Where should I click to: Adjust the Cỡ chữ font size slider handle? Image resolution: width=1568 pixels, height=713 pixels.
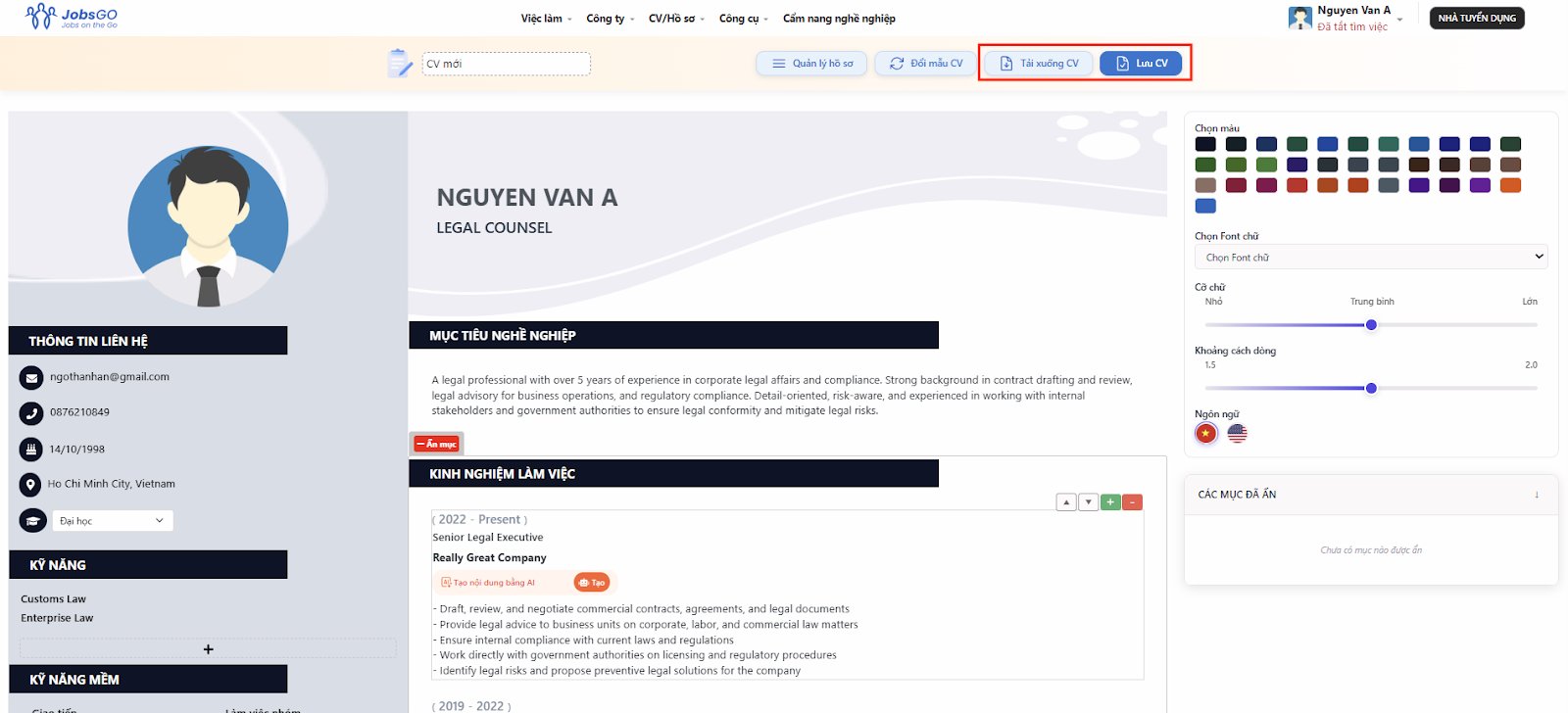coord(1371,325)
